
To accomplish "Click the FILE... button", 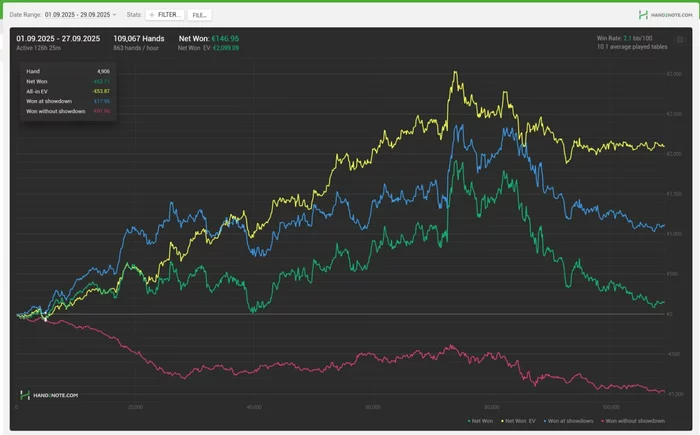I will [200, 15].
